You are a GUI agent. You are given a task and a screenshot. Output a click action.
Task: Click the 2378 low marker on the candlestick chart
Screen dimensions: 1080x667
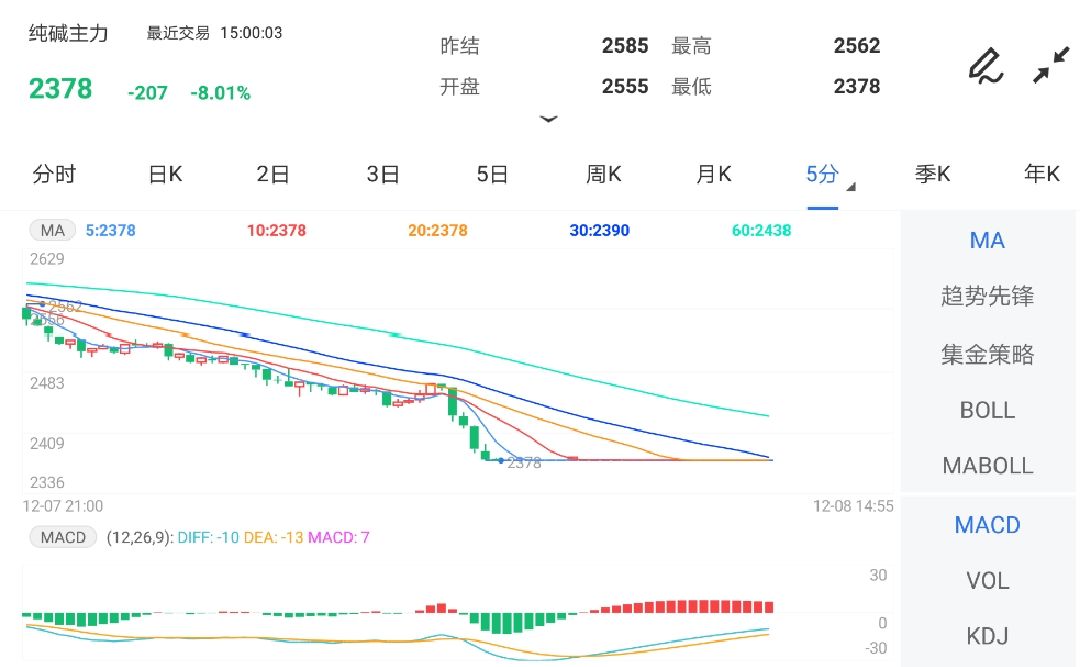pyautogui.click(x=524, y=463)
